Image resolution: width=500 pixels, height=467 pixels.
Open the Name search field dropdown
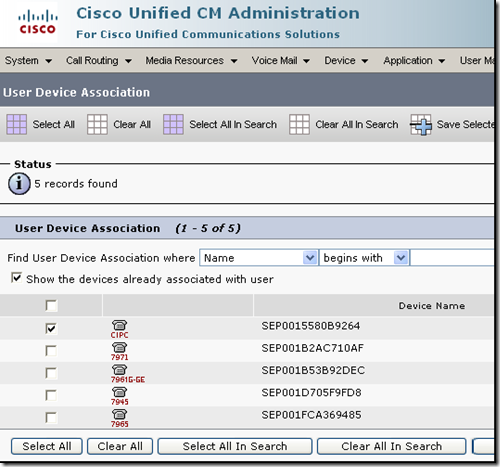point(258,258)
